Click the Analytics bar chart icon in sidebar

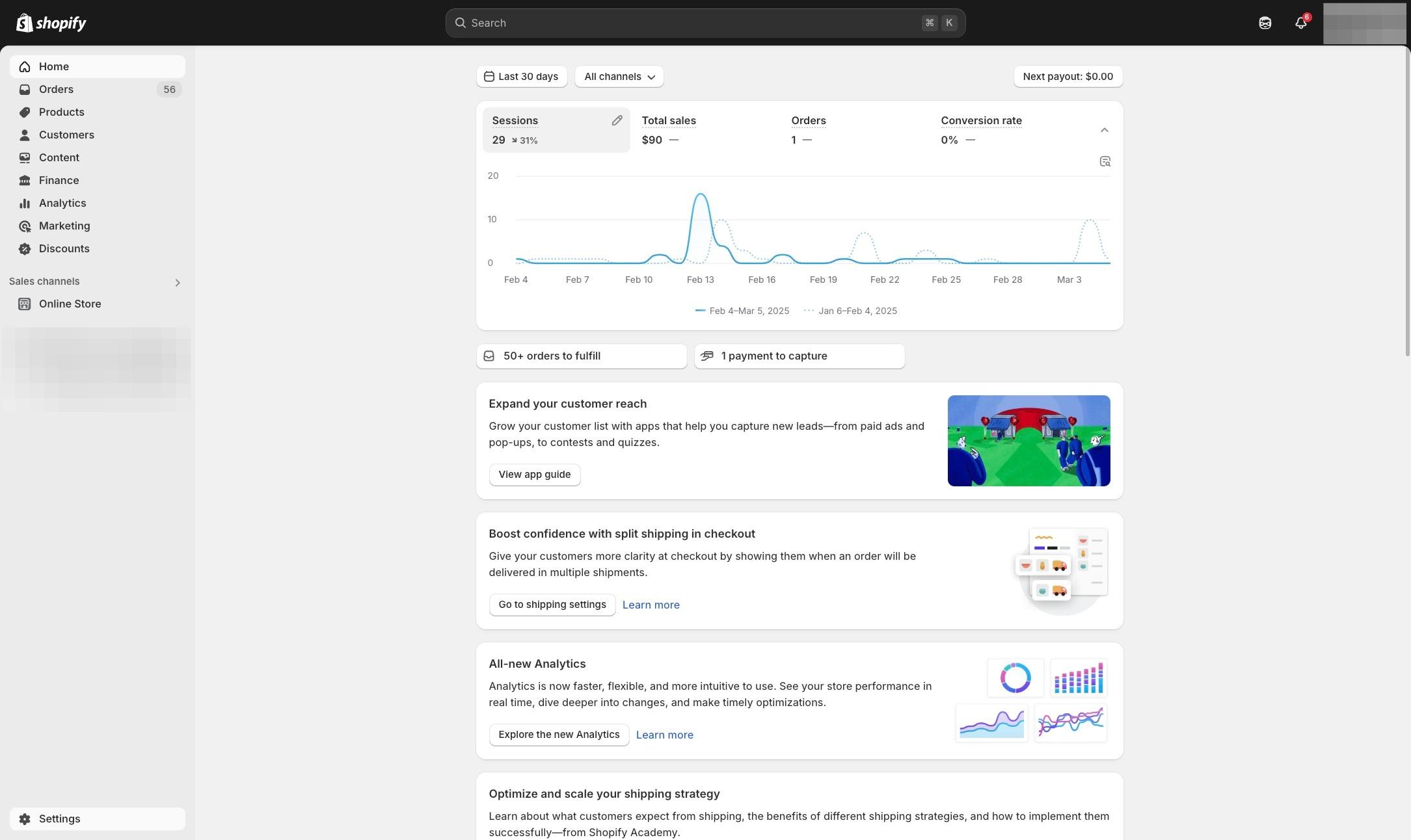25,203
